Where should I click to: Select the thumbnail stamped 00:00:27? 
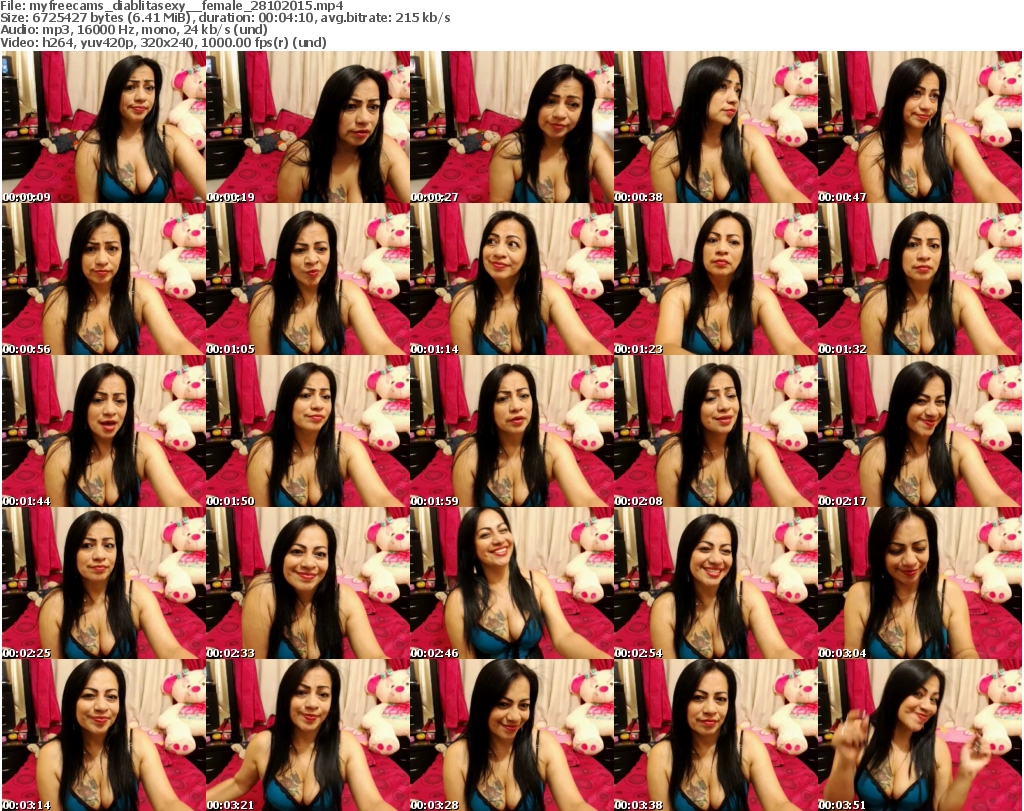(x=511, y=127)
